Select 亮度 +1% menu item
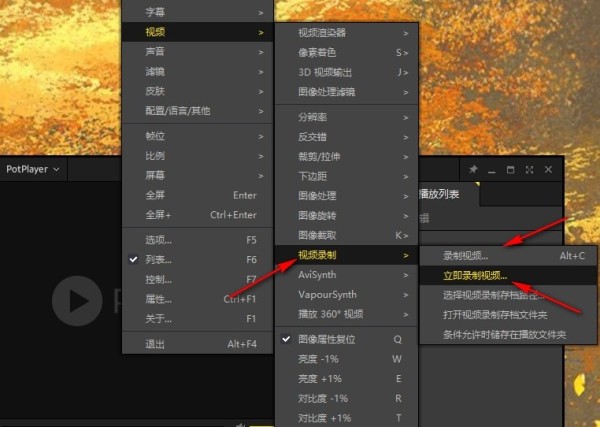The height and width of the screenshot is (427, 600). (x=346, y=379)
